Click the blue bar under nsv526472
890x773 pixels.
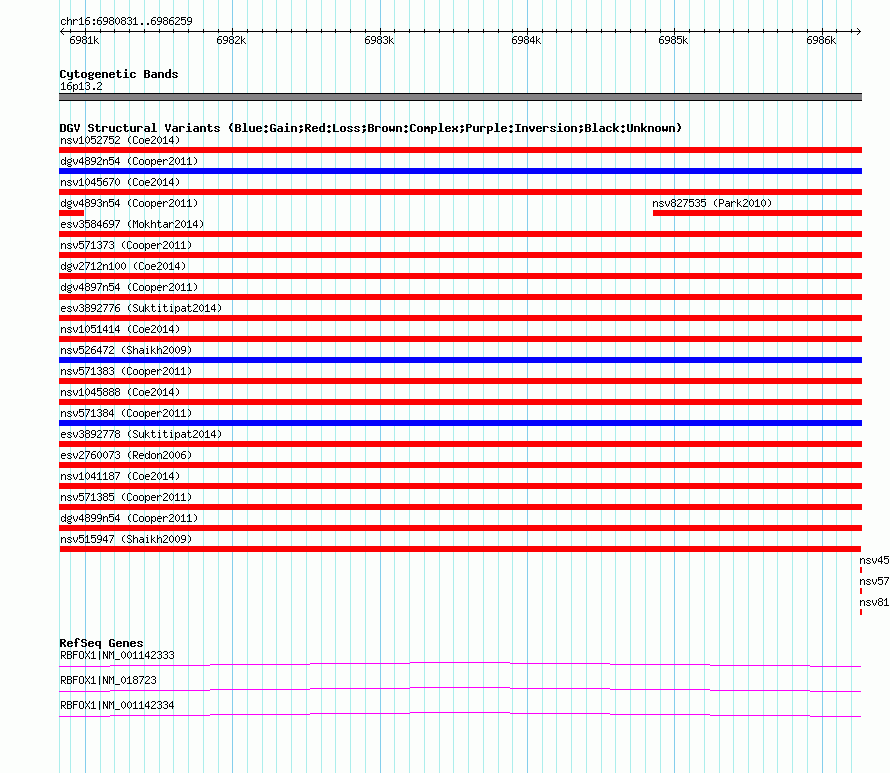click(x=460, y=360)
